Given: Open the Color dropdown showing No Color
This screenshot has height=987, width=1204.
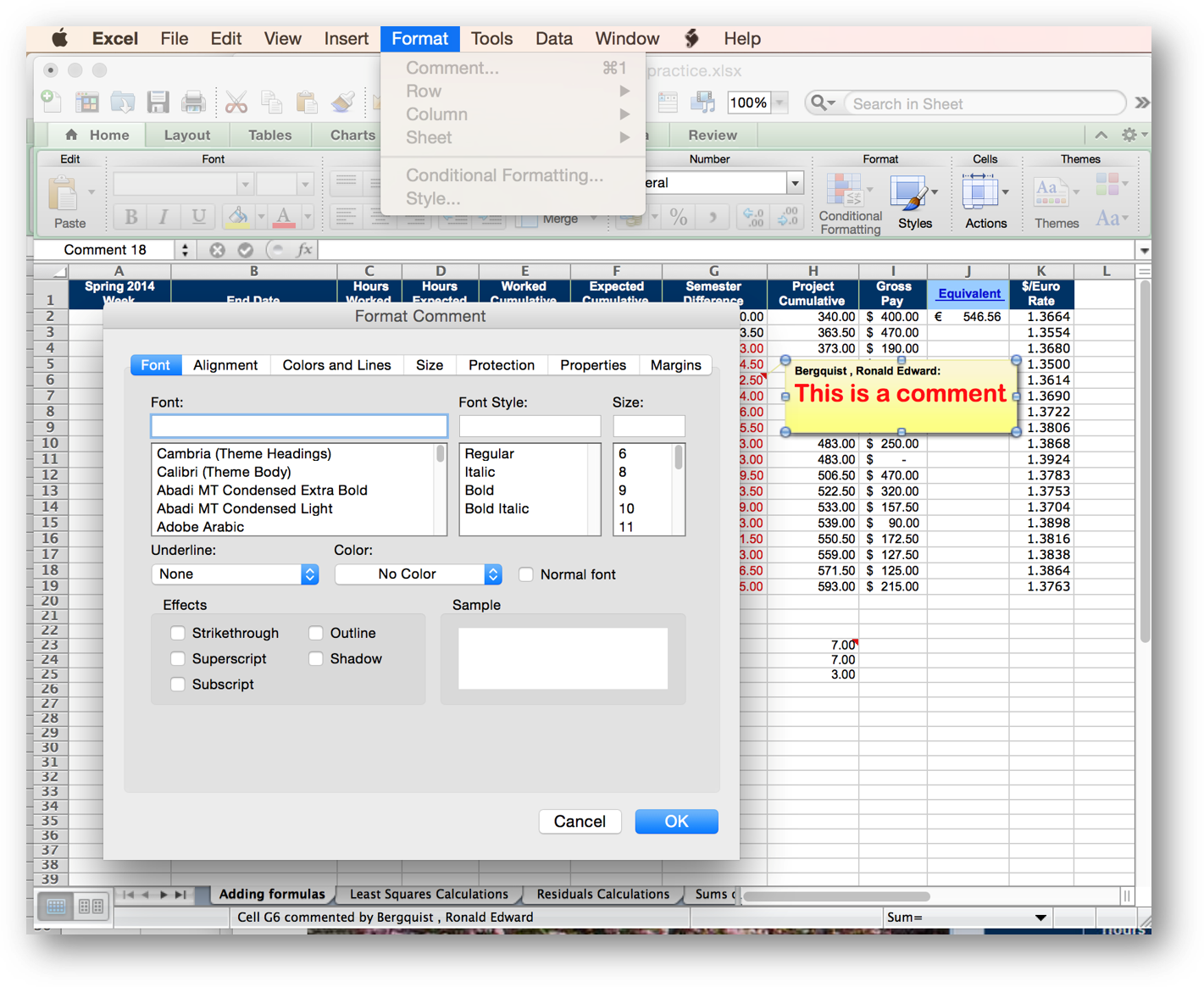Looking at the screenshot, I should point(418,574).
